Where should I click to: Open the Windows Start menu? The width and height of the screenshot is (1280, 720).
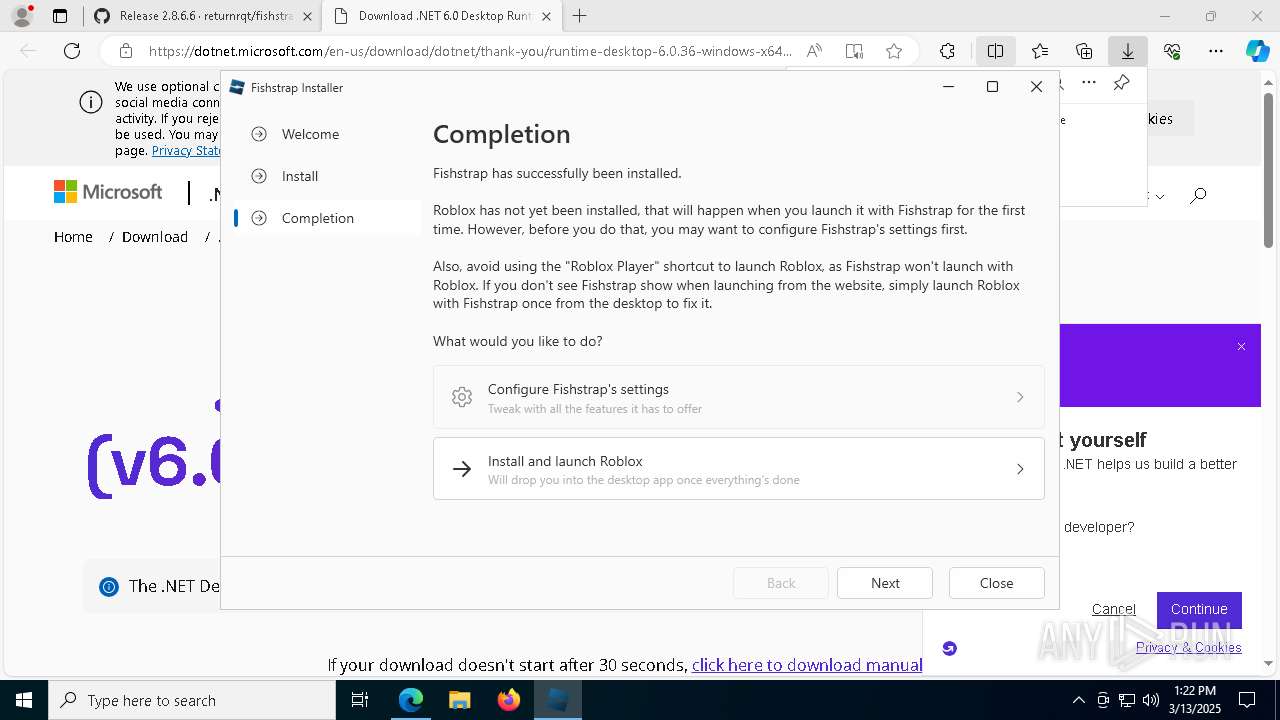[24, 700]
